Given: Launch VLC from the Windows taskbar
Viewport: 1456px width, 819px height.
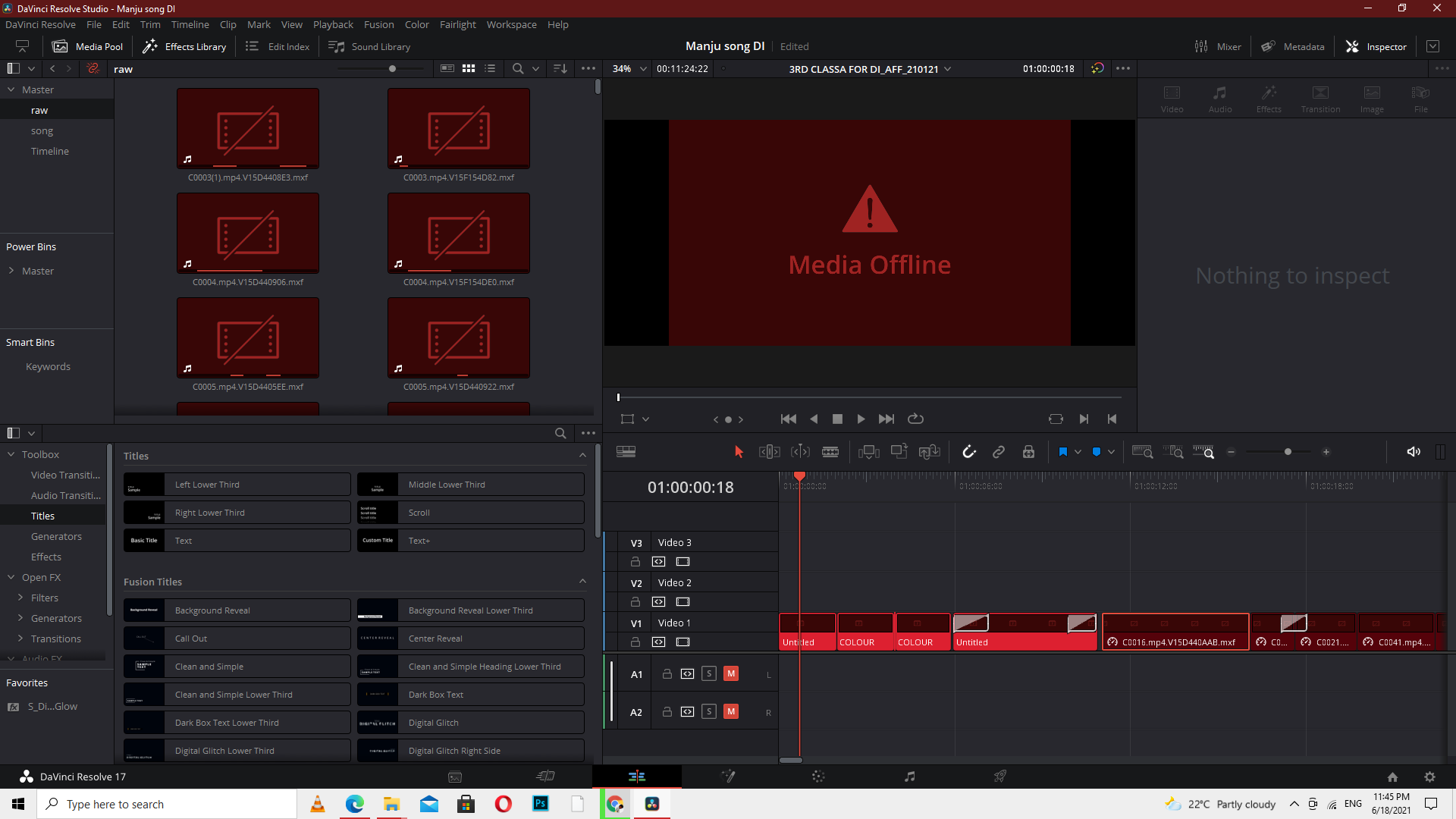Looking at the screenshot, I should tap(318, 804).
